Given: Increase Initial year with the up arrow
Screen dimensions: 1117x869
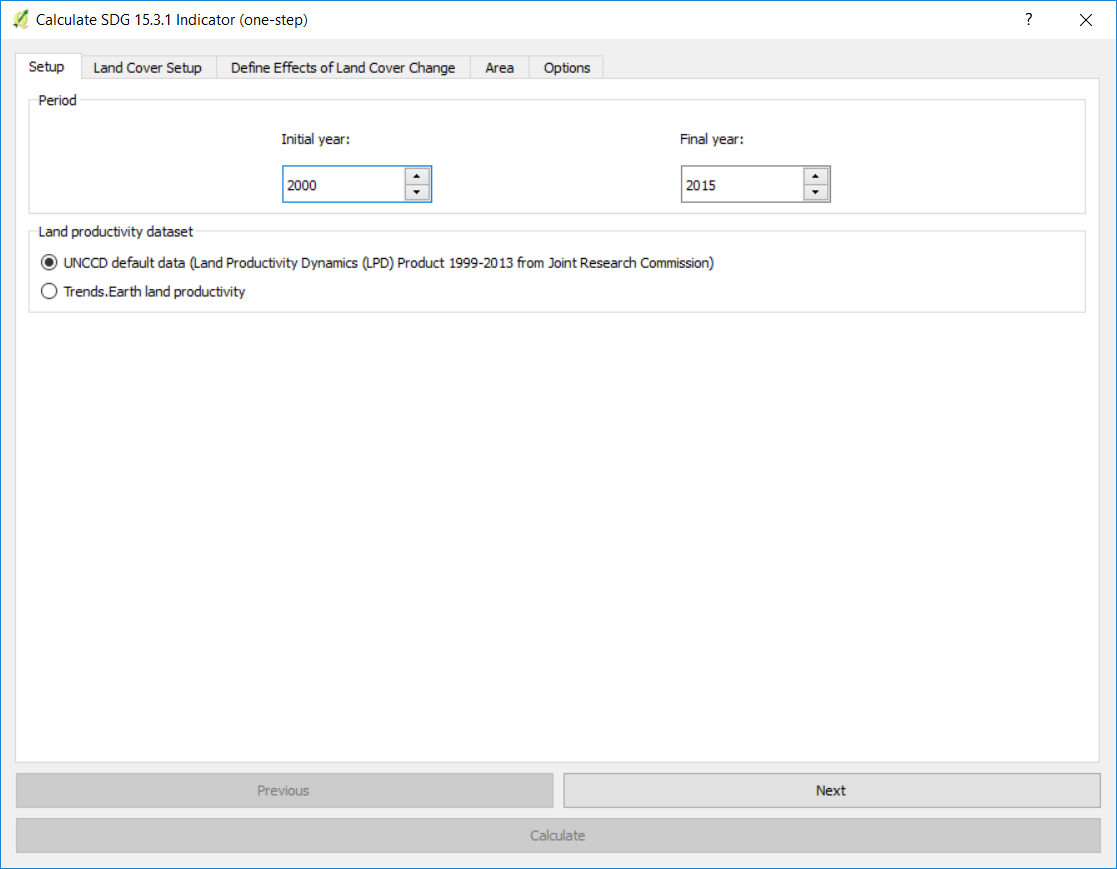Looking at the screenshot, I should 417,176.
